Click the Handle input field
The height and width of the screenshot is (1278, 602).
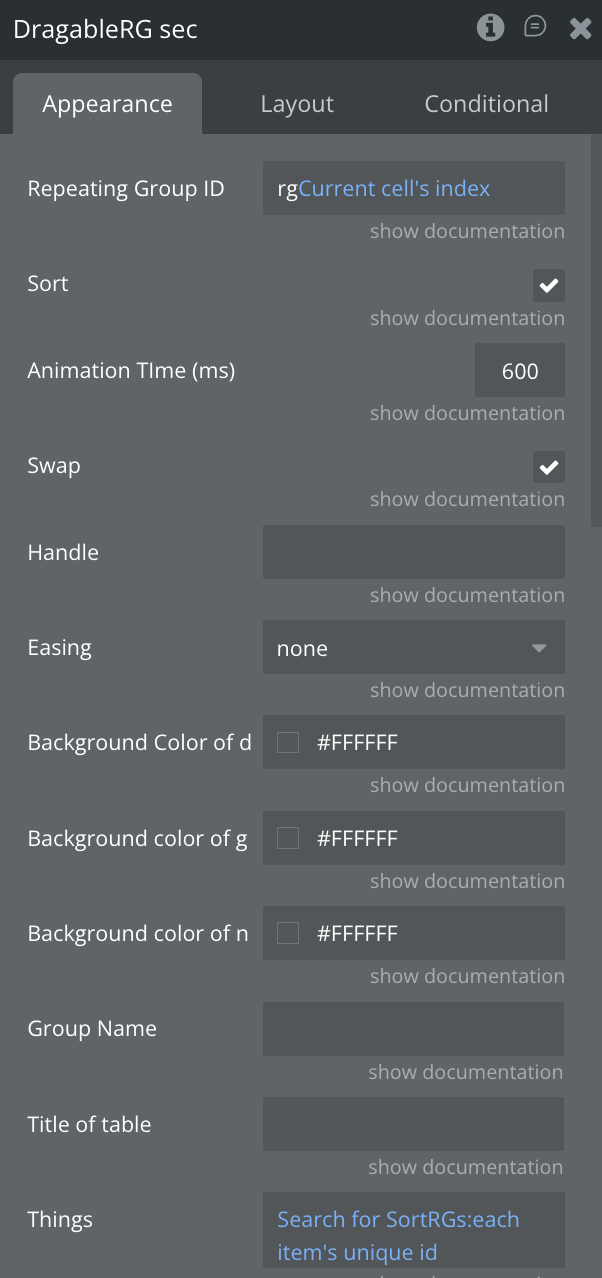(413, 552)
